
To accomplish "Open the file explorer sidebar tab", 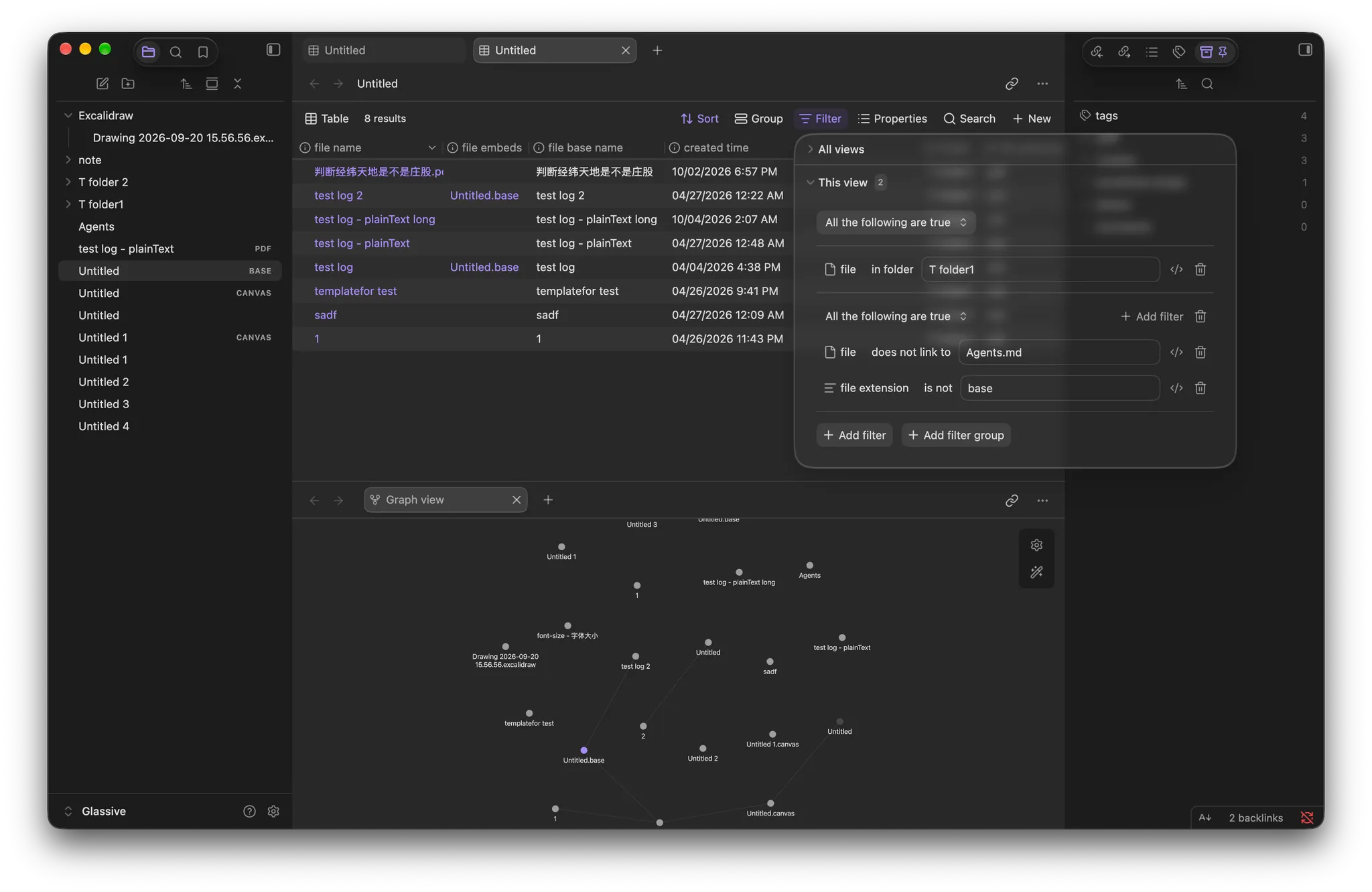I will click(x=149, y=52).
